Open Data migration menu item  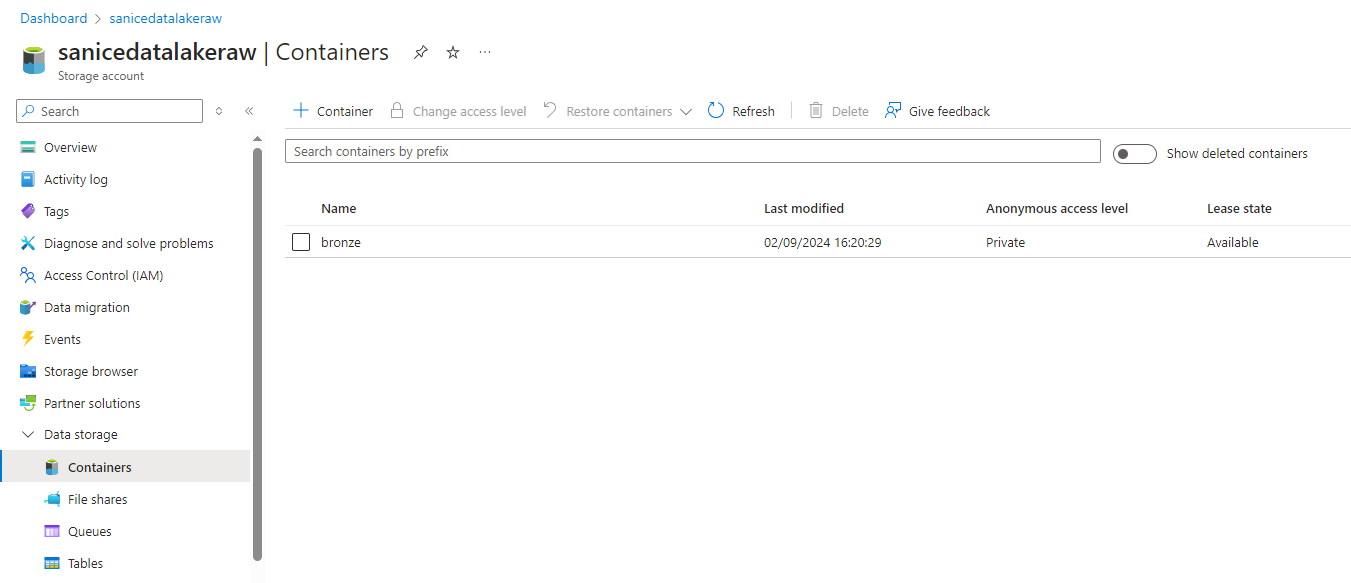point(87,307)
